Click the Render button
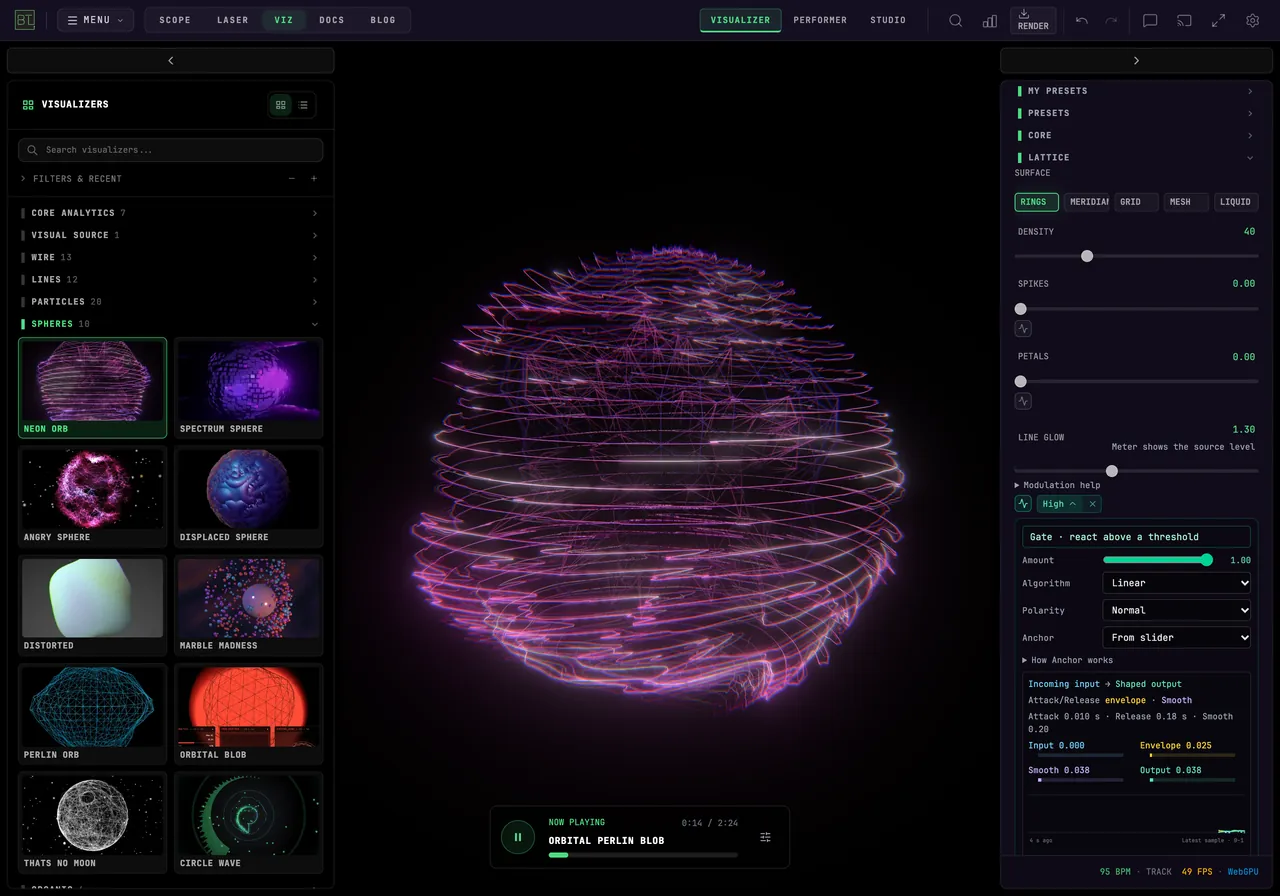The width and height of the screenshot is (1280, 896). click(x=1033, y=20)
